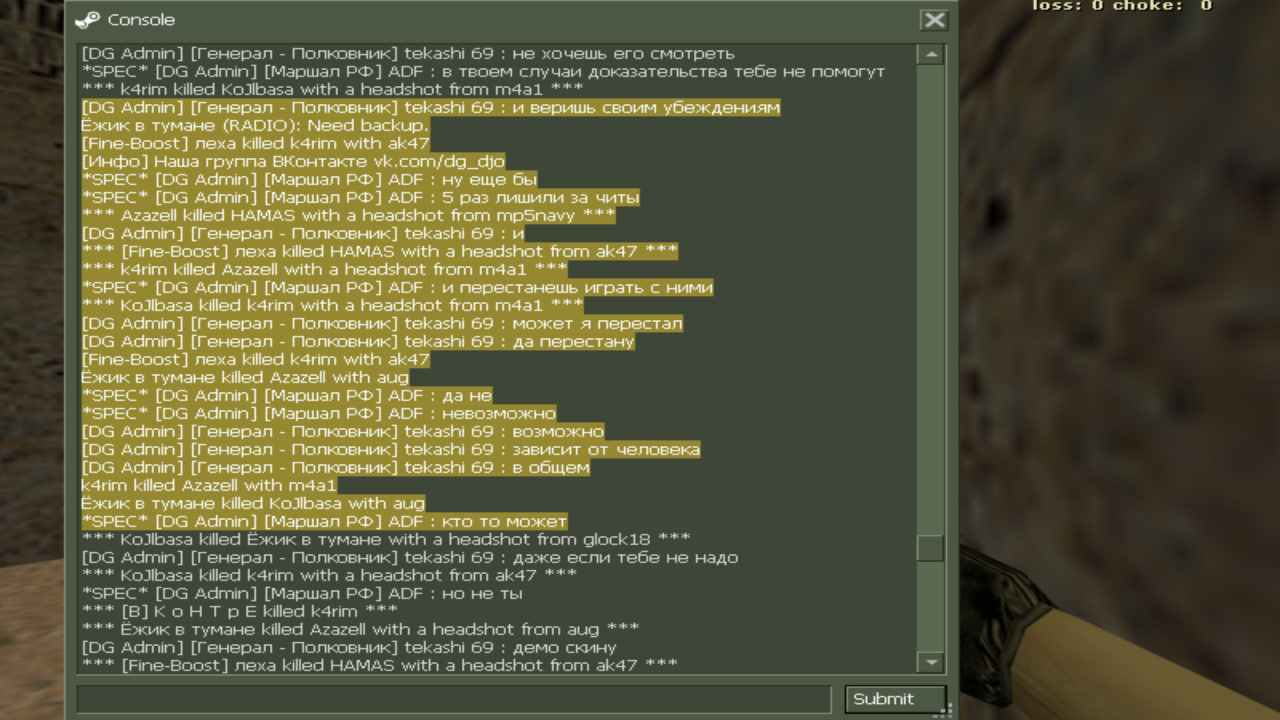Click the last line about HAMAS headshot

pos(379,665)
